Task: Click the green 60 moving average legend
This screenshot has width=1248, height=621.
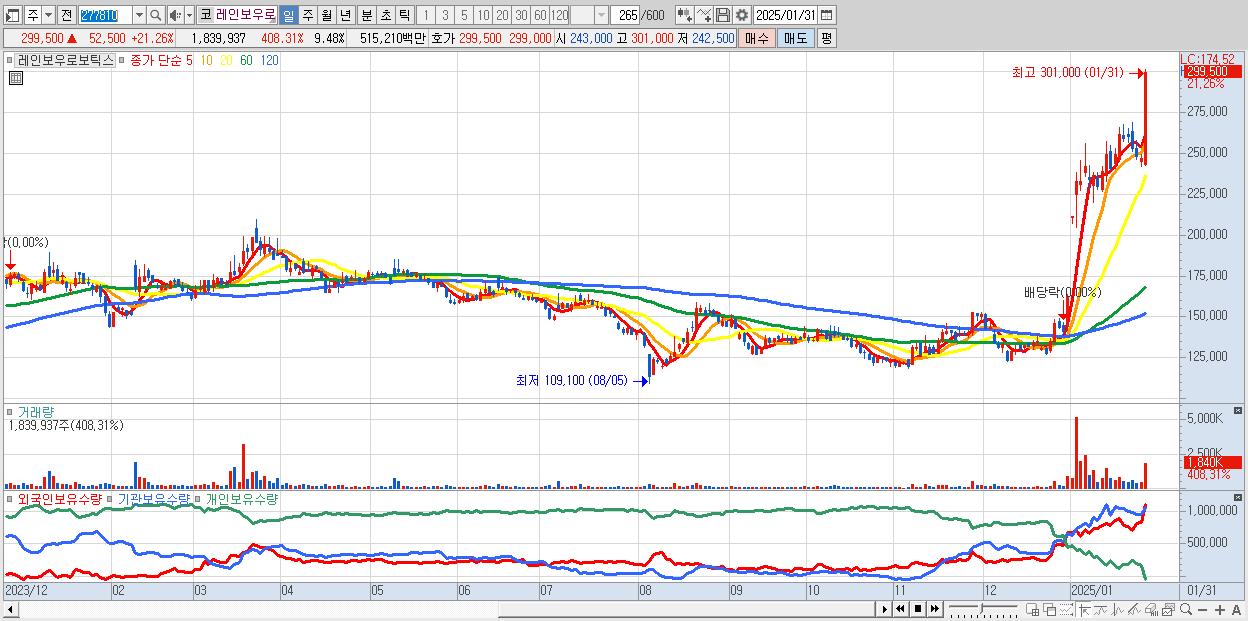Action: coord(246,60)
